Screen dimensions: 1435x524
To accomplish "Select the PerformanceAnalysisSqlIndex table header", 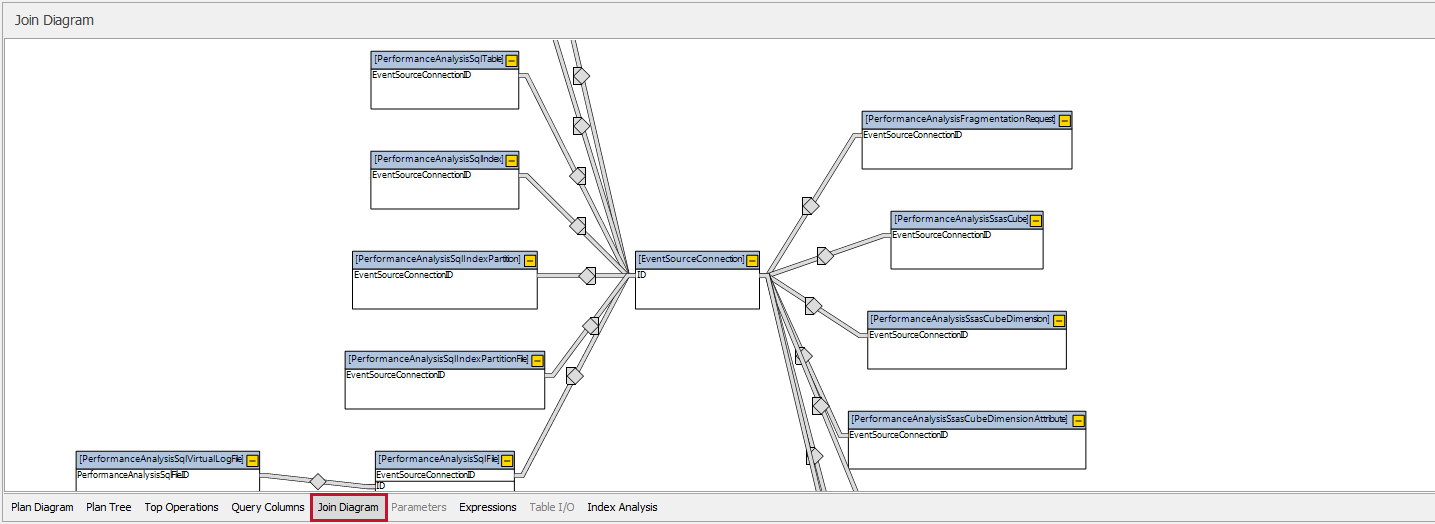I will (x=445, y=160).
